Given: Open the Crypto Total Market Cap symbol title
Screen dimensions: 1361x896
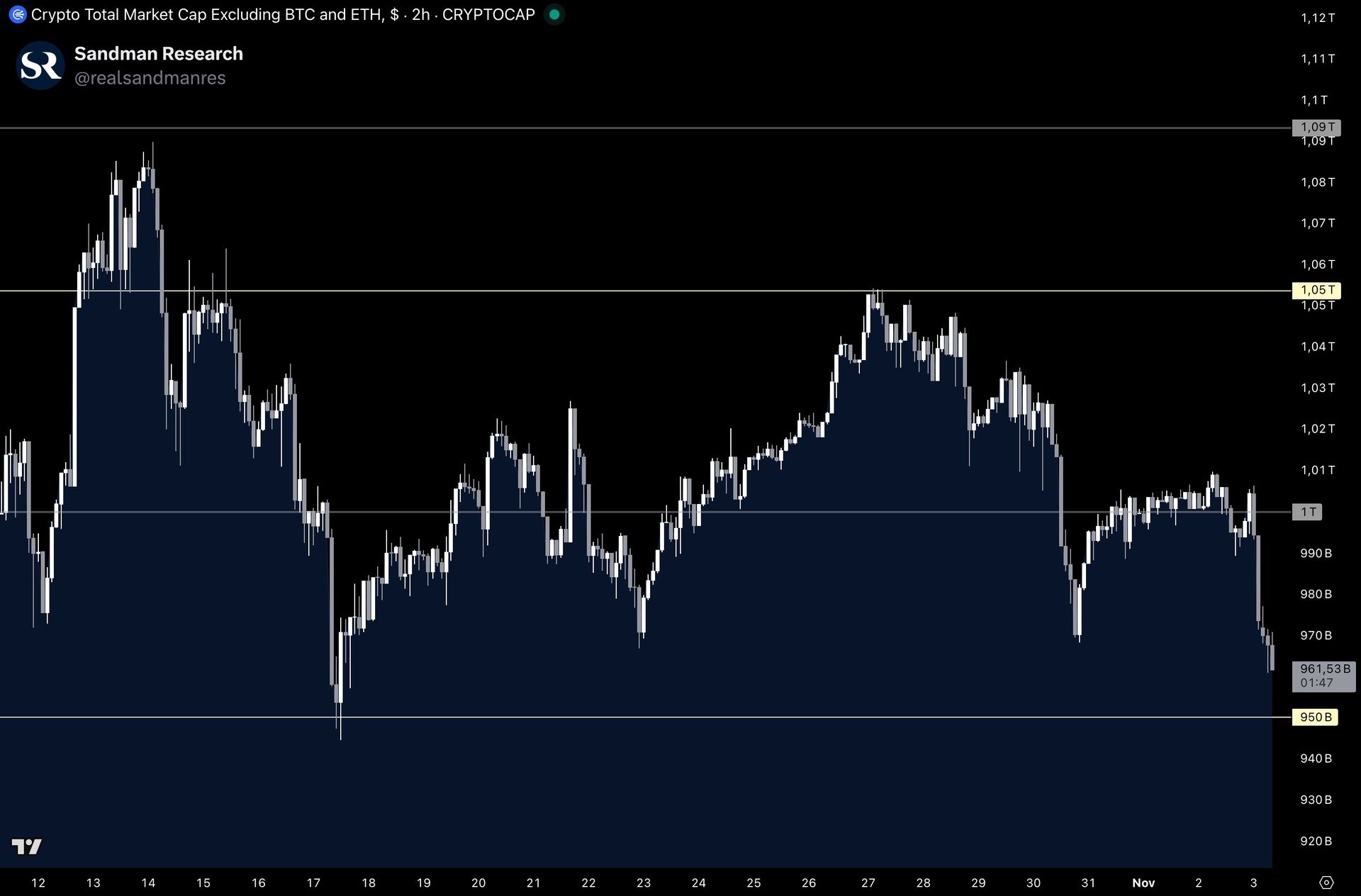Looking at the screenshot, I should tap(206, 14).
